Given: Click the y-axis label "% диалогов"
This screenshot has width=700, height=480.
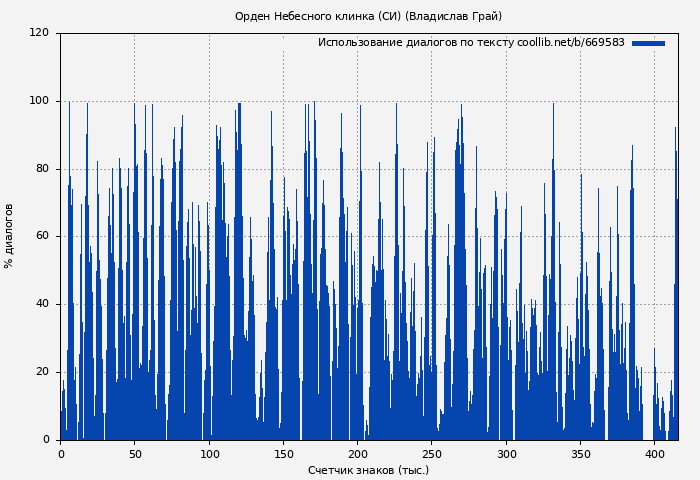Looking at the screenshot, I should 10,236.
